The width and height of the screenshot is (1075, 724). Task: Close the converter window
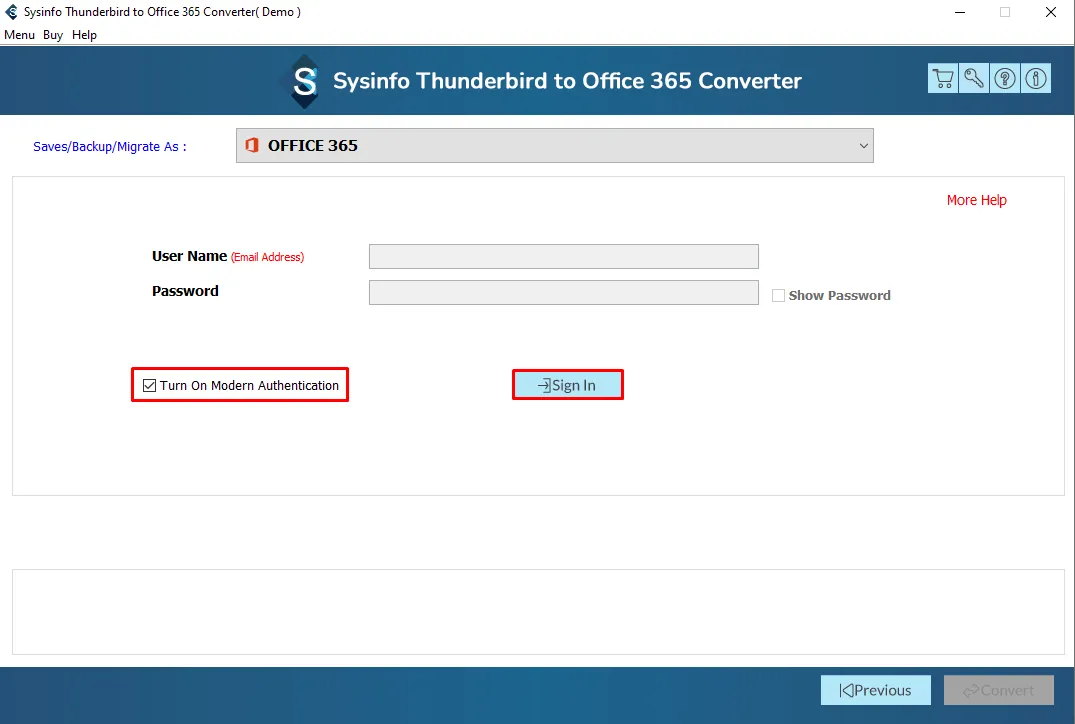[1050, 12]
